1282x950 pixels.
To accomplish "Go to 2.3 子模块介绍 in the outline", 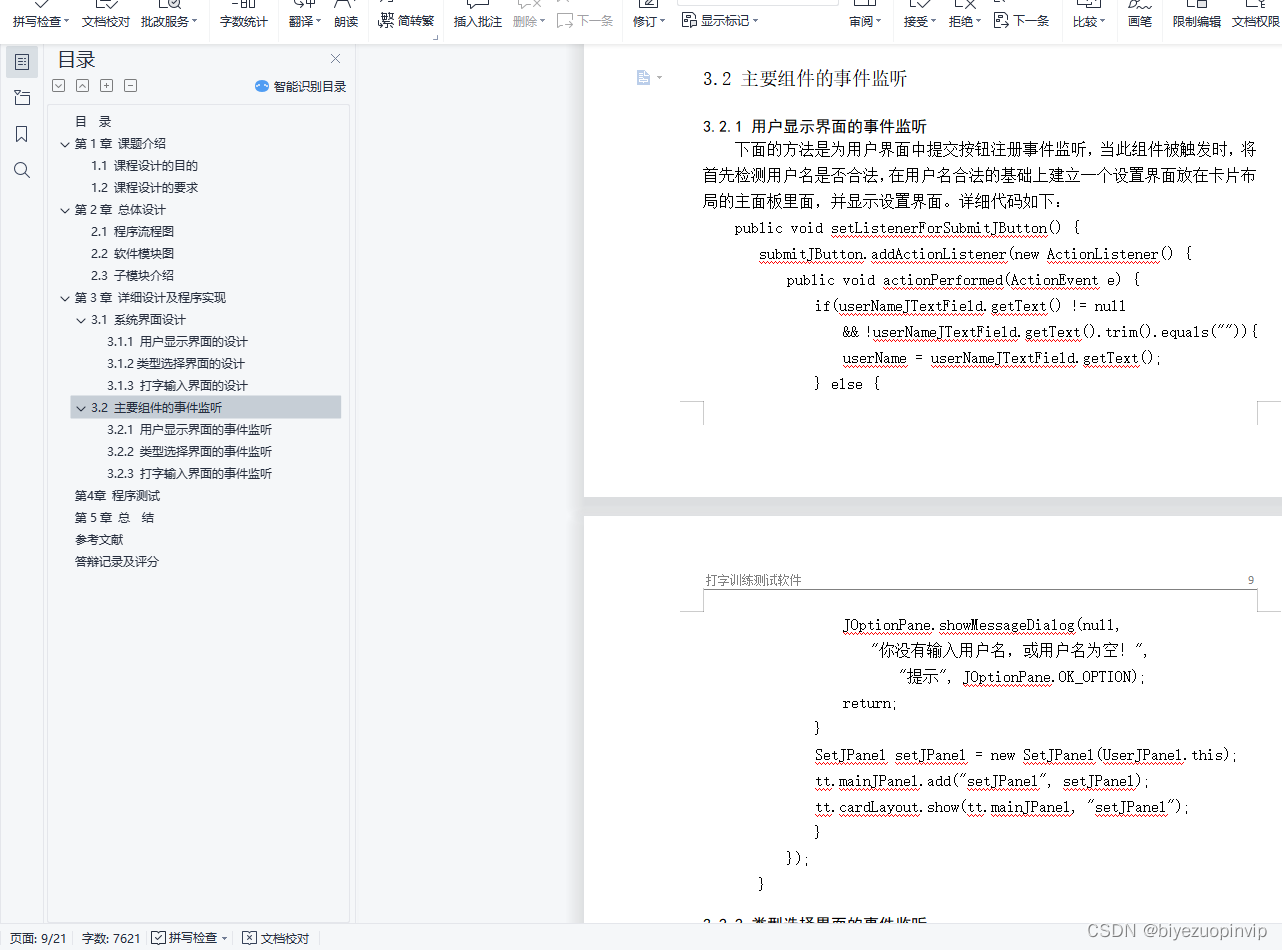I will tap(132, 276).
